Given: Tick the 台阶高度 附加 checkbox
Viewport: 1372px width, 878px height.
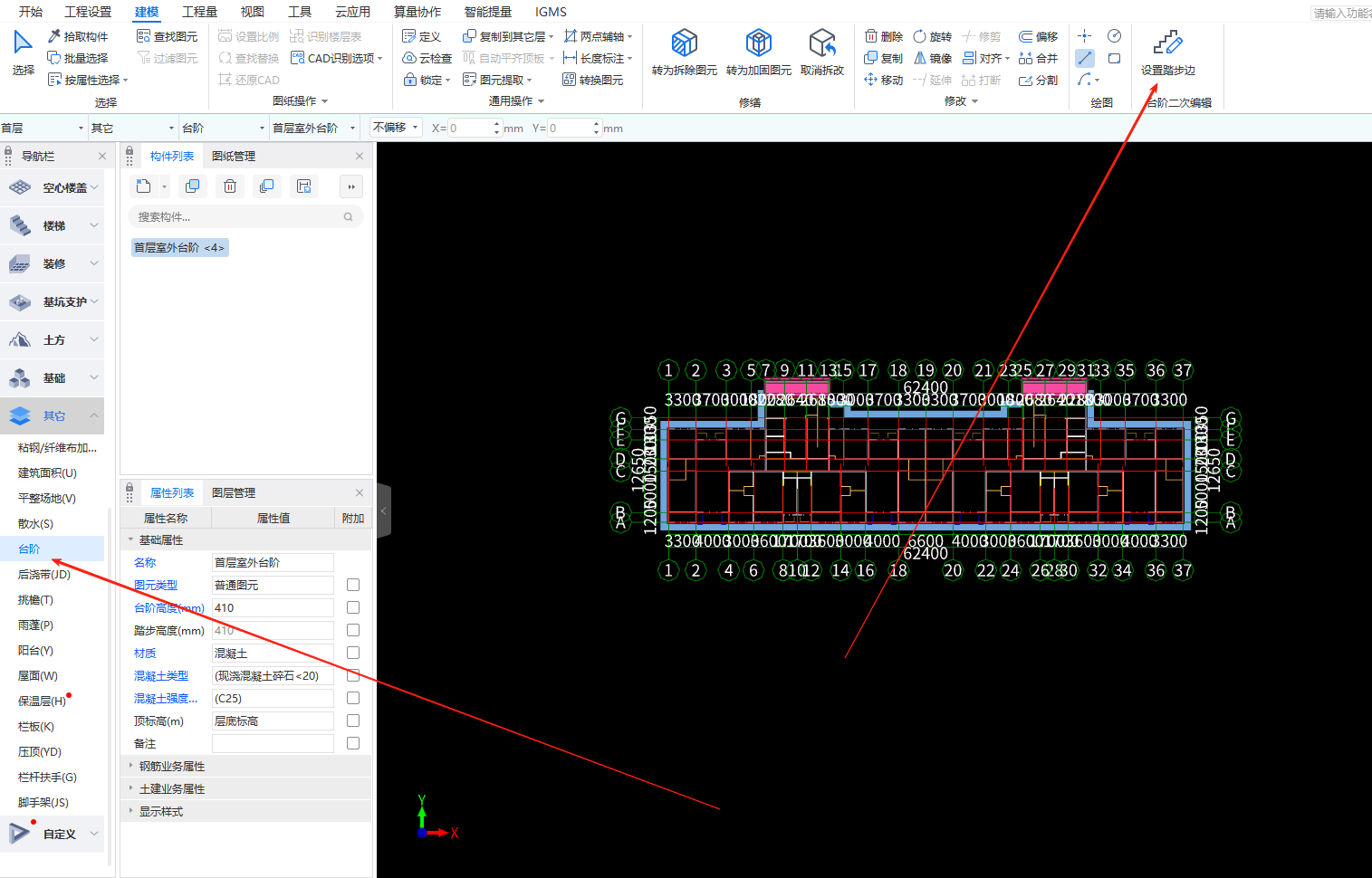Looking at the screenshot, I should [x=353, y=607].
